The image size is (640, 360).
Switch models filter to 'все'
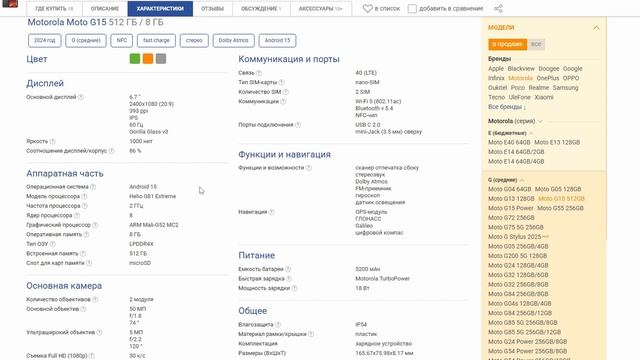[x=536, y=44]
